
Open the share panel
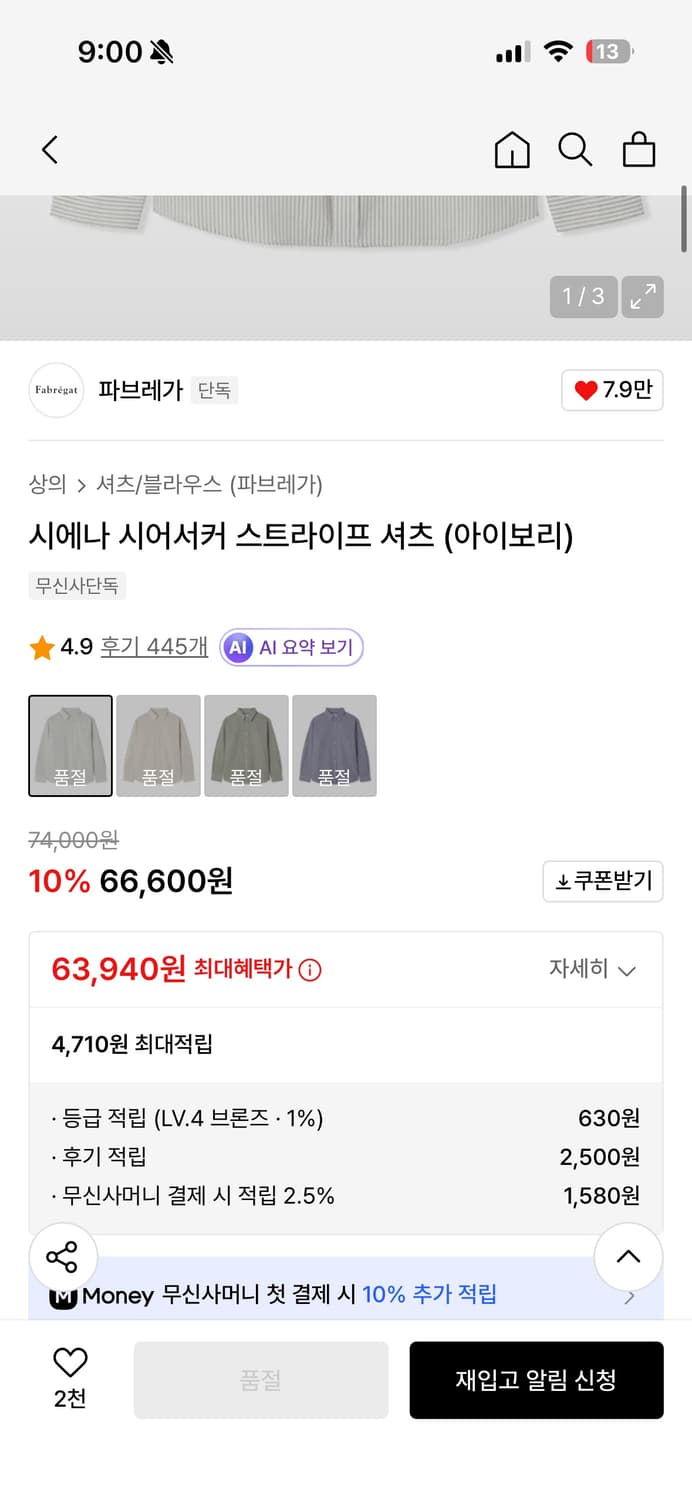(x=63, y=1257)
